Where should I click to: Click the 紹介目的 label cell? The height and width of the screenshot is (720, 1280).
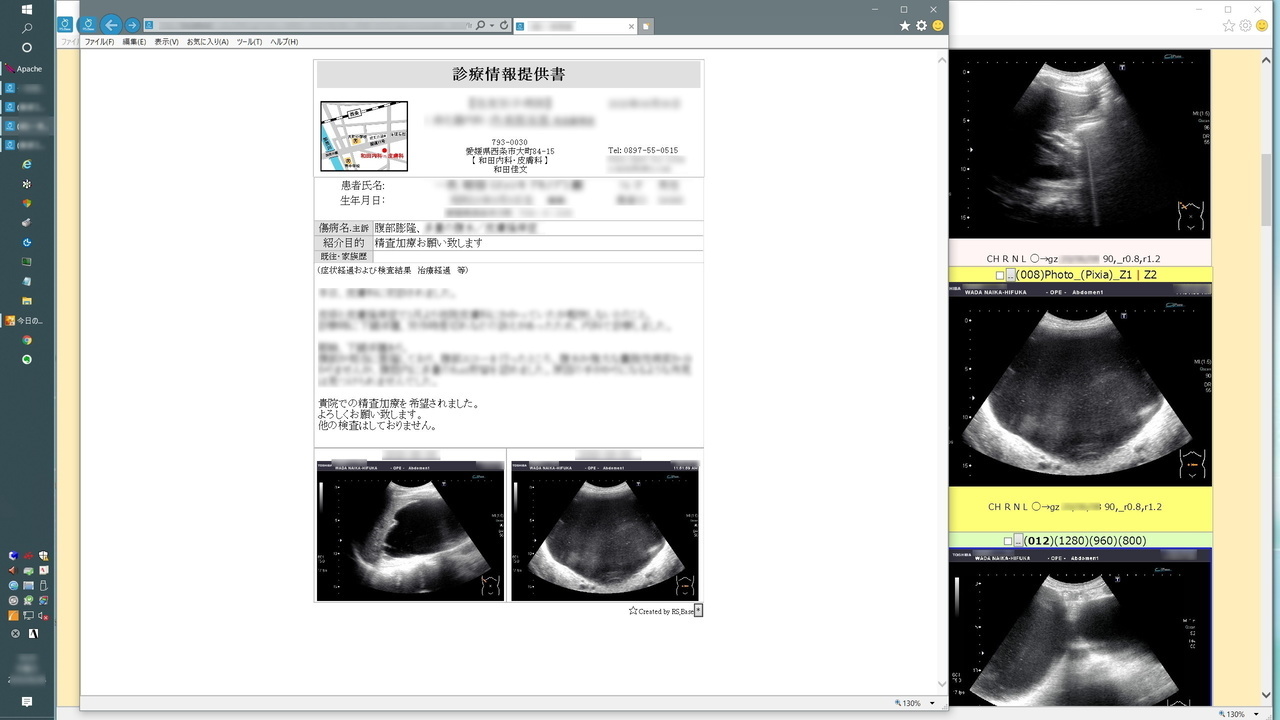point(344,243)
